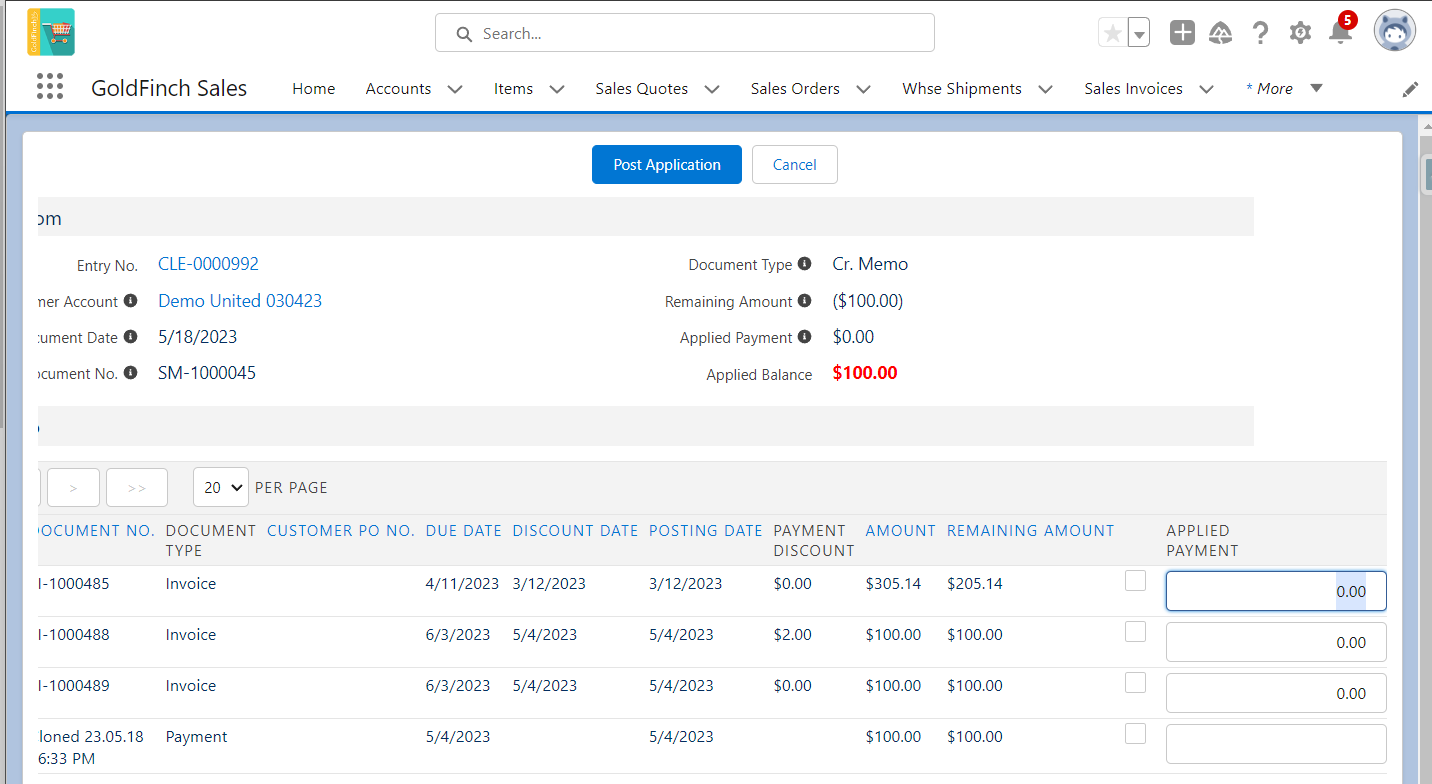This screenshot has height=784, width=1432.
Task: Open the Demo United 030423 account link
Action: coord(240,301)
